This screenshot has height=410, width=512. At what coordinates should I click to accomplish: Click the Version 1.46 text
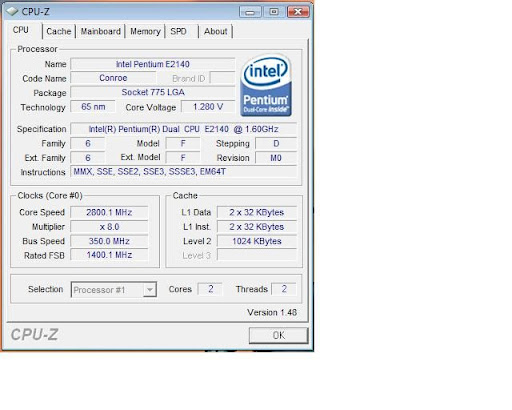(272, 313)
